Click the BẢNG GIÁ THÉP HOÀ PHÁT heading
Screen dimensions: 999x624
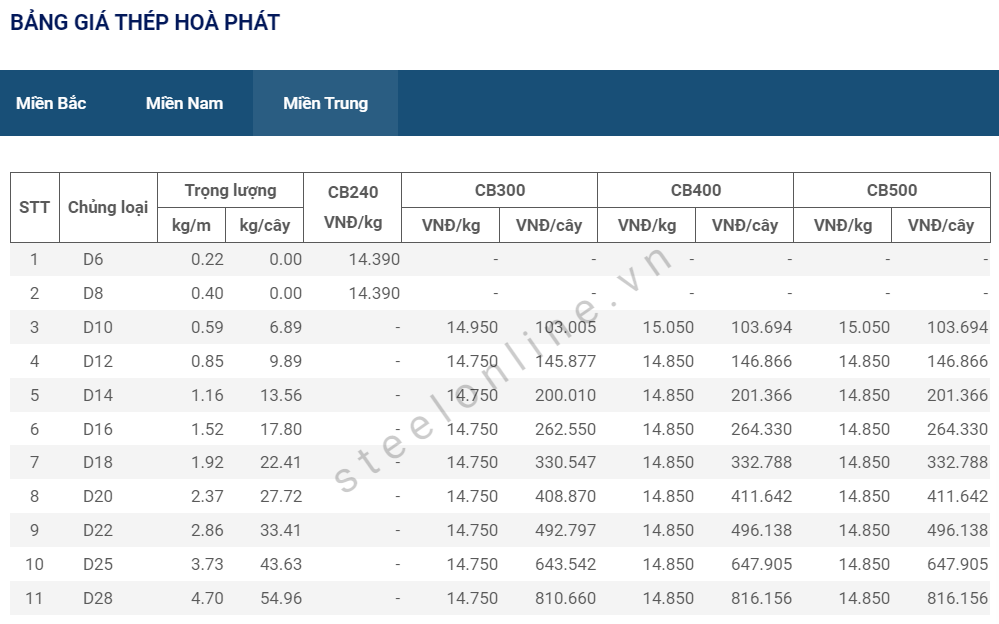click(x=145, y=22)
